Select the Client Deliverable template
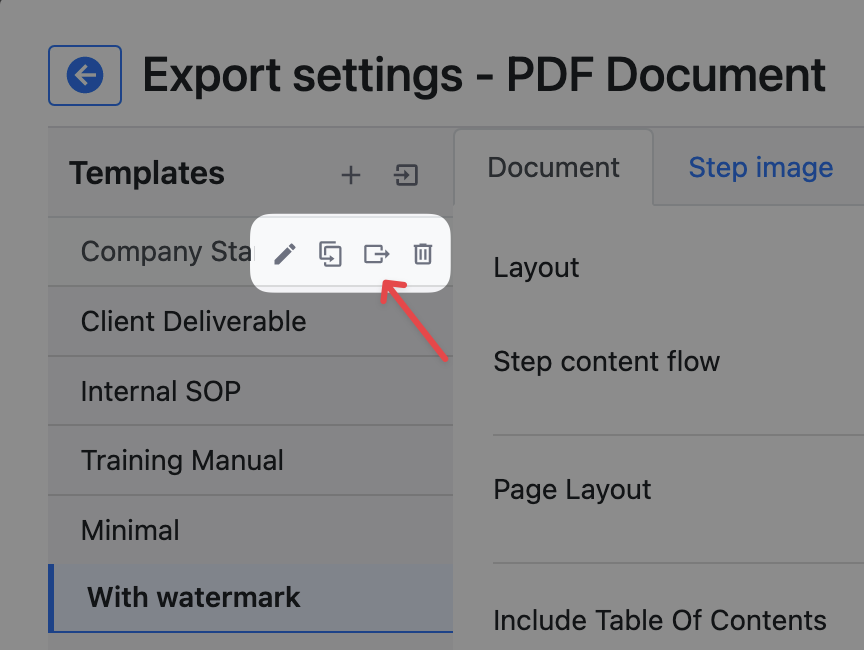Screen dimensions: 864x650 pos(193,322)
